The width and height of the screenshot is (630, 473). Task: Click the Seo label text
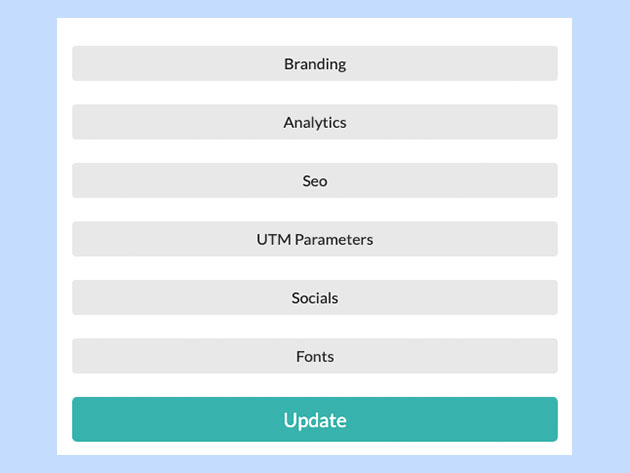tap(314, 181)
